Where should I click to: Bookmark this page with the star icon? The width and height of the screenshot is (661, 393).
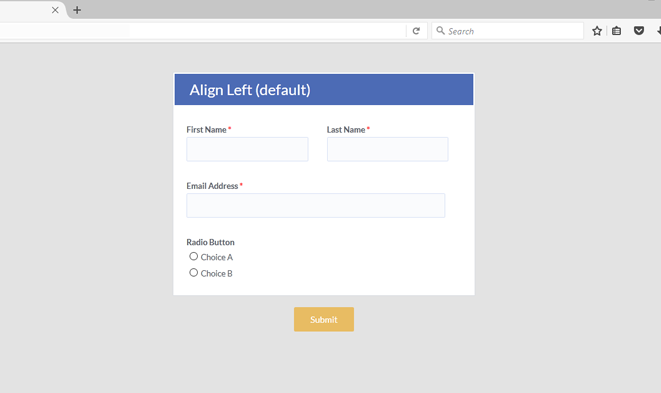point(597,31)
